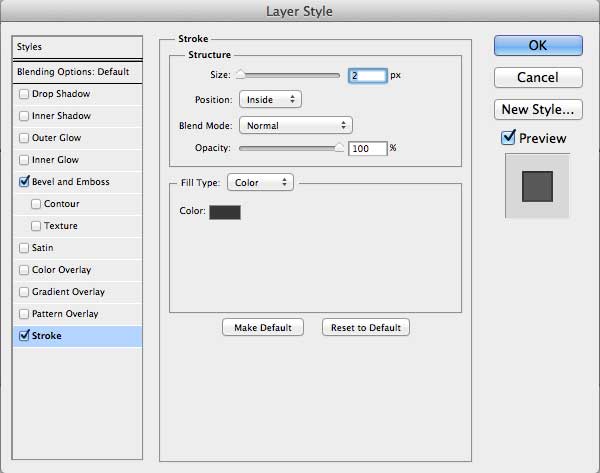Click the Opacity percent input field
The height and width of the screenshot is (473, 600).
[x=368, y=148]
